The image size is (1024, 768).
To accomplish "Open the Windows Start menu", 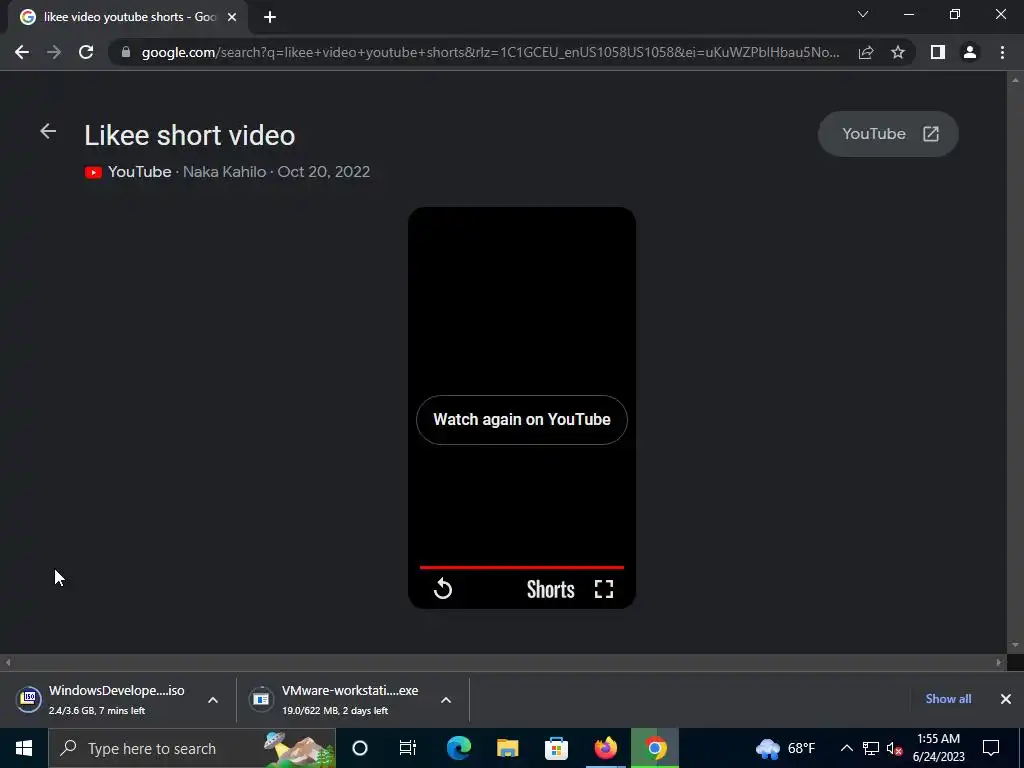I will 24,748.
